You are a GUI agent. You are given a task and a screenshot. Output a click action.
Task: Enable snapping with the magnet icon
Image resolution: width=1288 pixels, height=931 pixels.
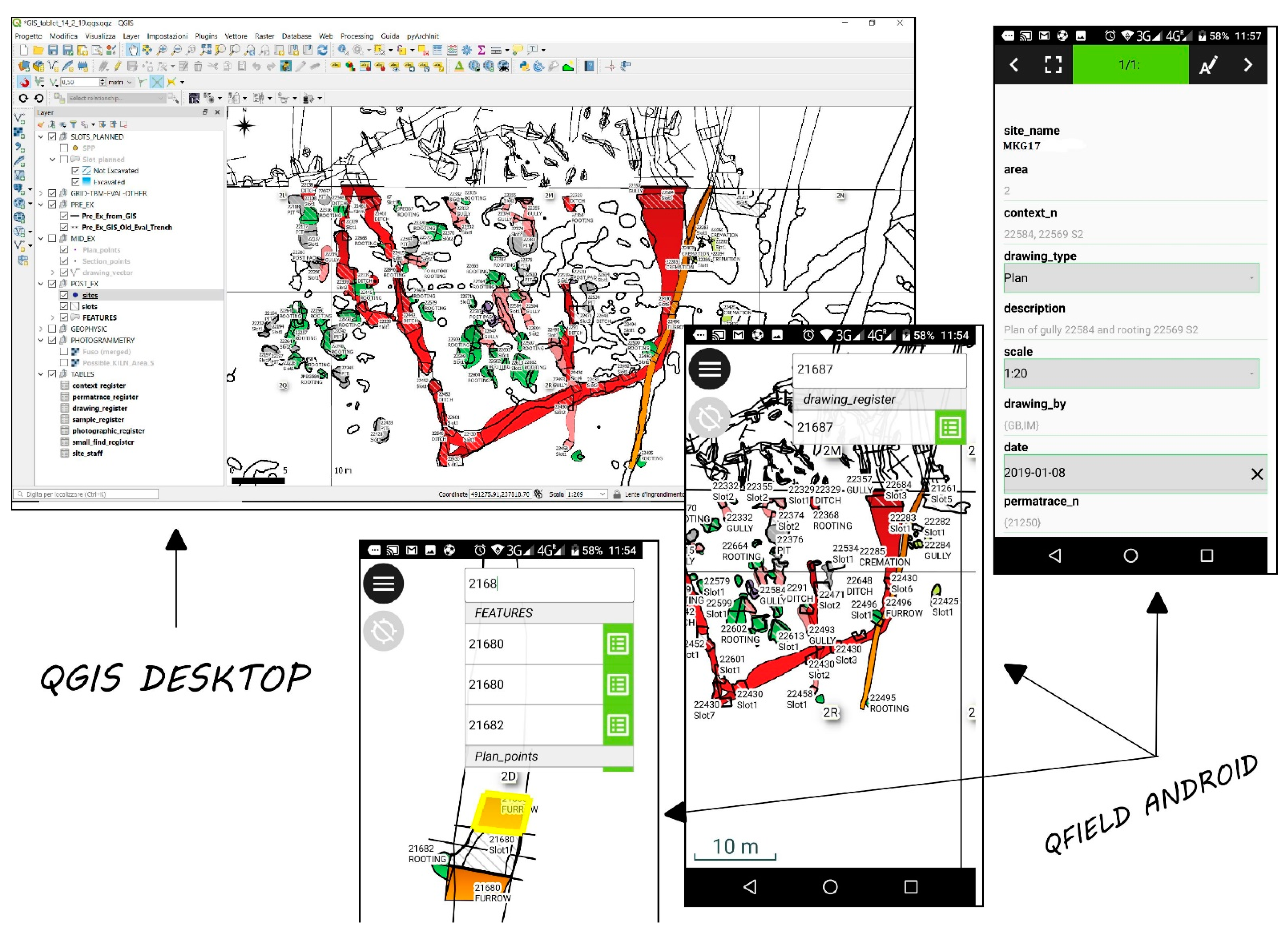coord(24,82)
